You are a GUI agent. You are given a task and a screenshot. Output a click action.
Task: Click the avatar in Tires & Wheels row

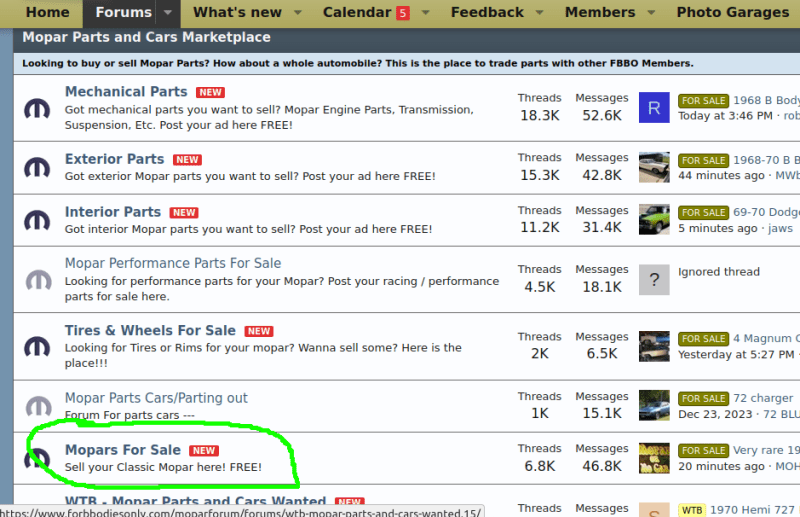click(x=654, y=346)
